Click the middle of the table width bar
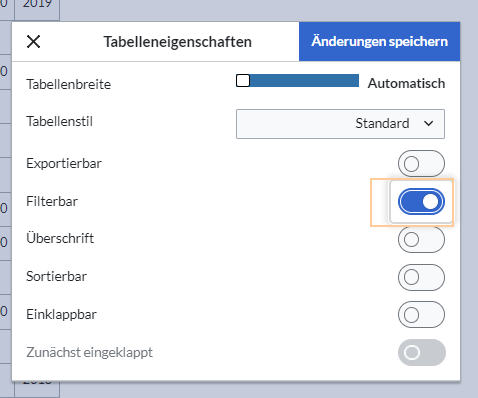Screen dimensions: 478x398 click(297, 81)
